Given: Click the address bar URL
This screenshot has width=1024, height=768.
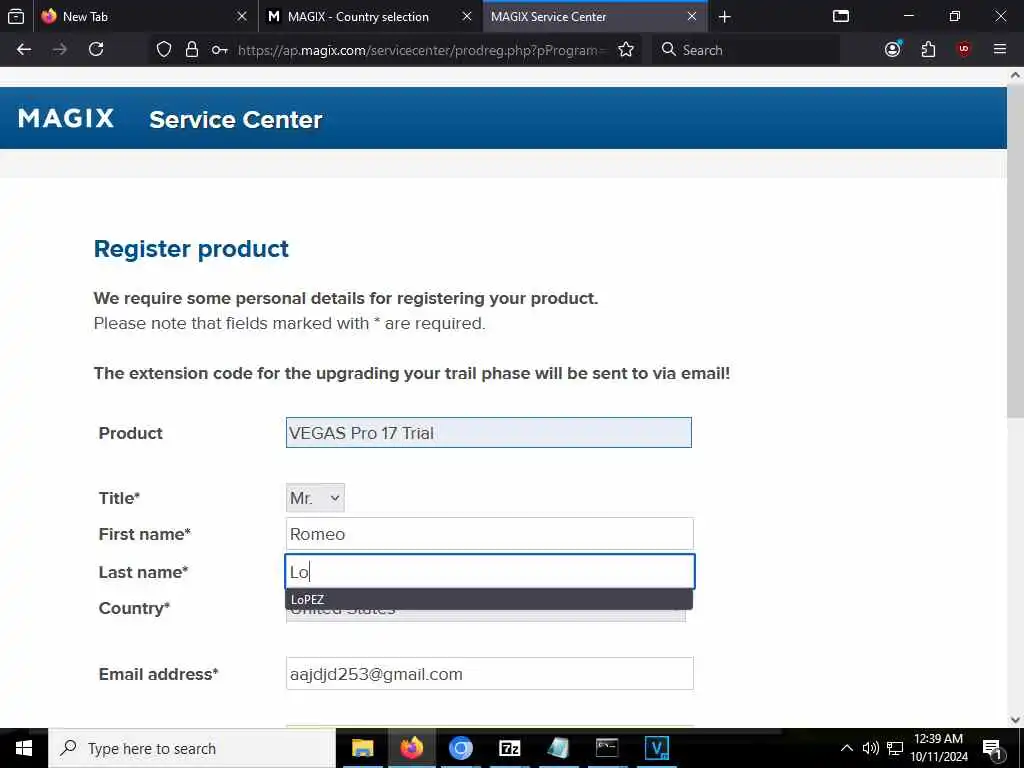Looking at the screenshot, I should pyautogui.click(x=422, y=50).
